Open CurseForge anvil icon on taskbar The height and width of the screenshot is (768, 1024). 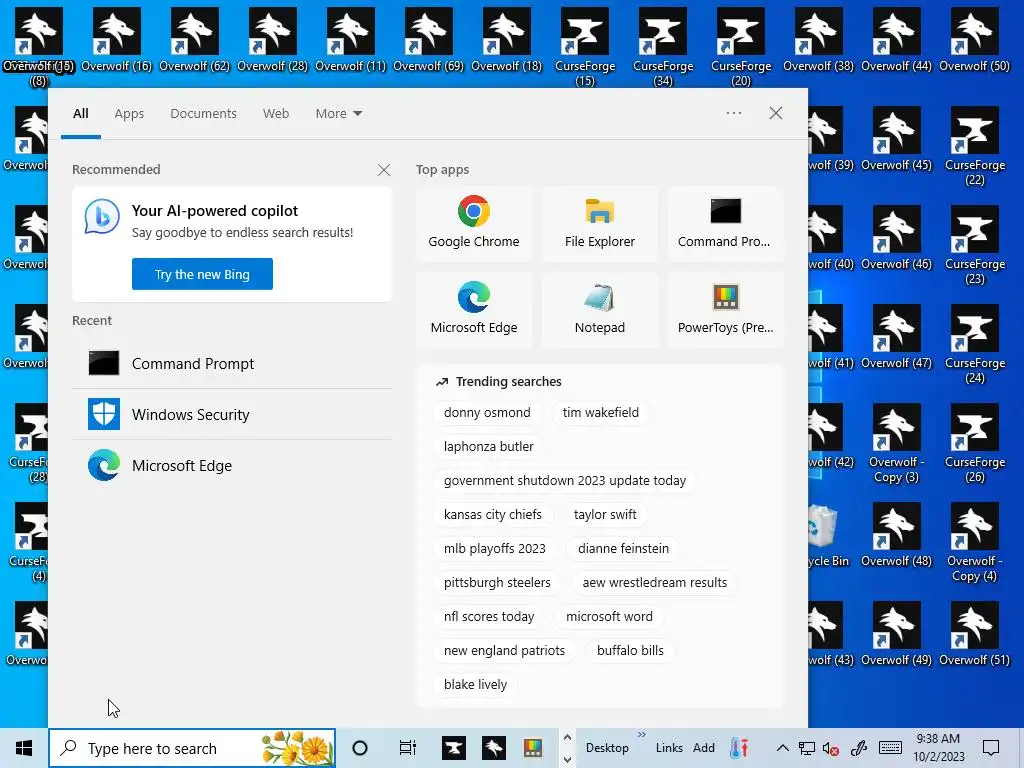pos(454,748)
